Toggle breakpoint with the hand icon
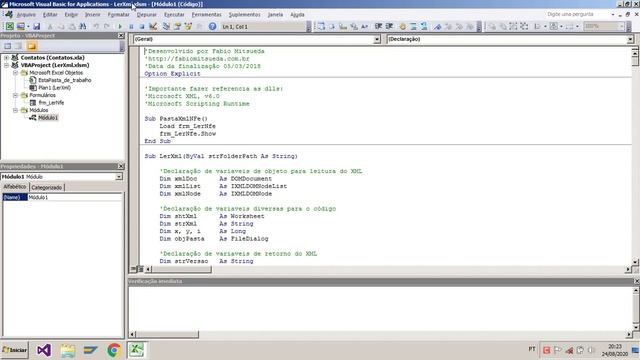The height and width of the screenshot is (360, 640). (402, 27)
